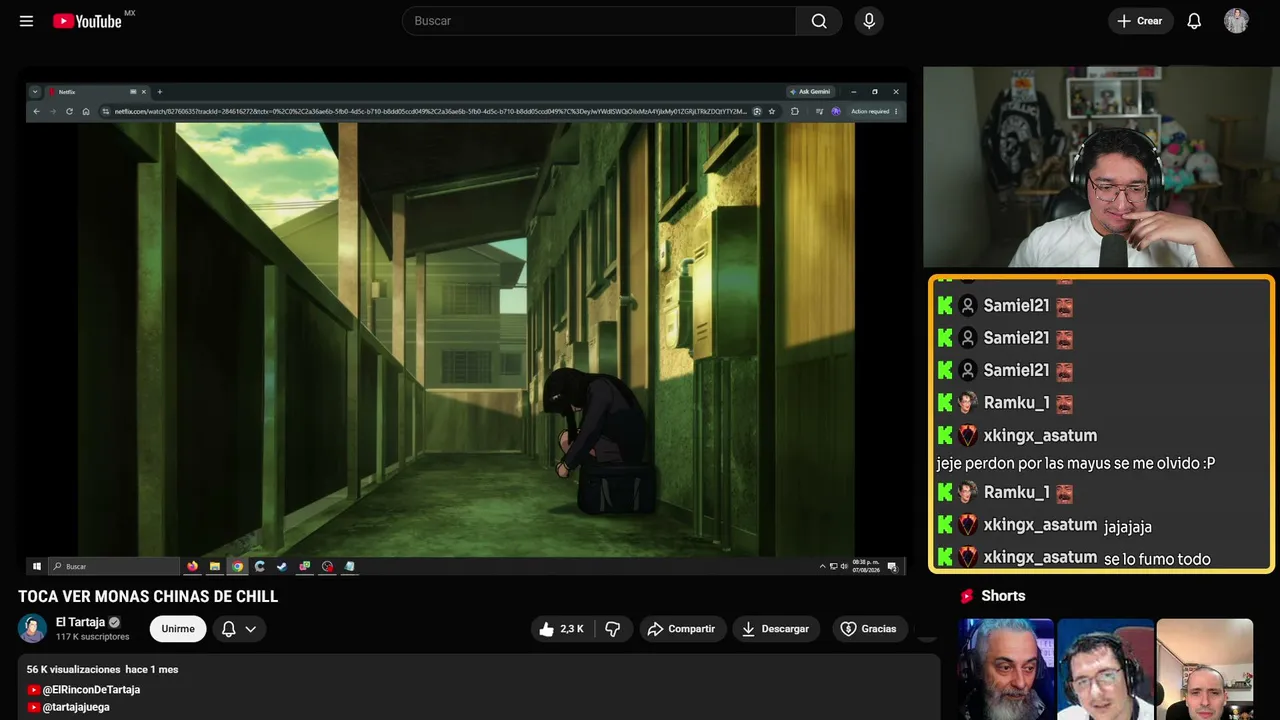
Task: Go to the YouTube home logo
Action: (87, 21)
